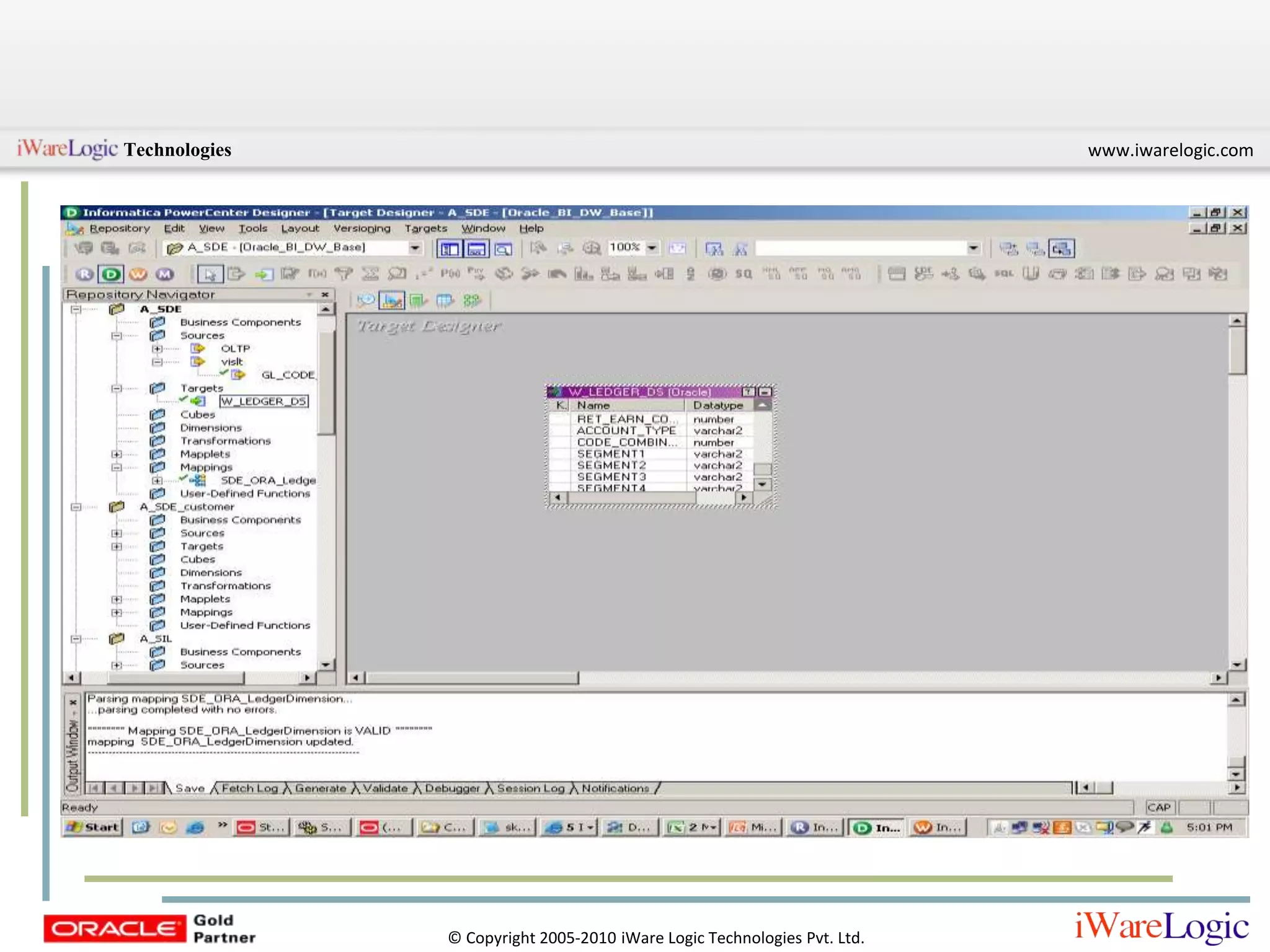Open the Repository menu
The width and height of the screenshot is (1270, 952).
coord(120,229)
